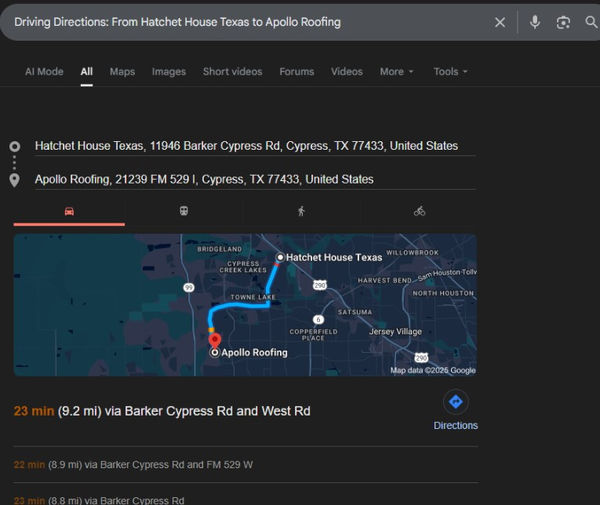
Task: Click the Towne Lake map label
Action: click(x=253, y=297)
